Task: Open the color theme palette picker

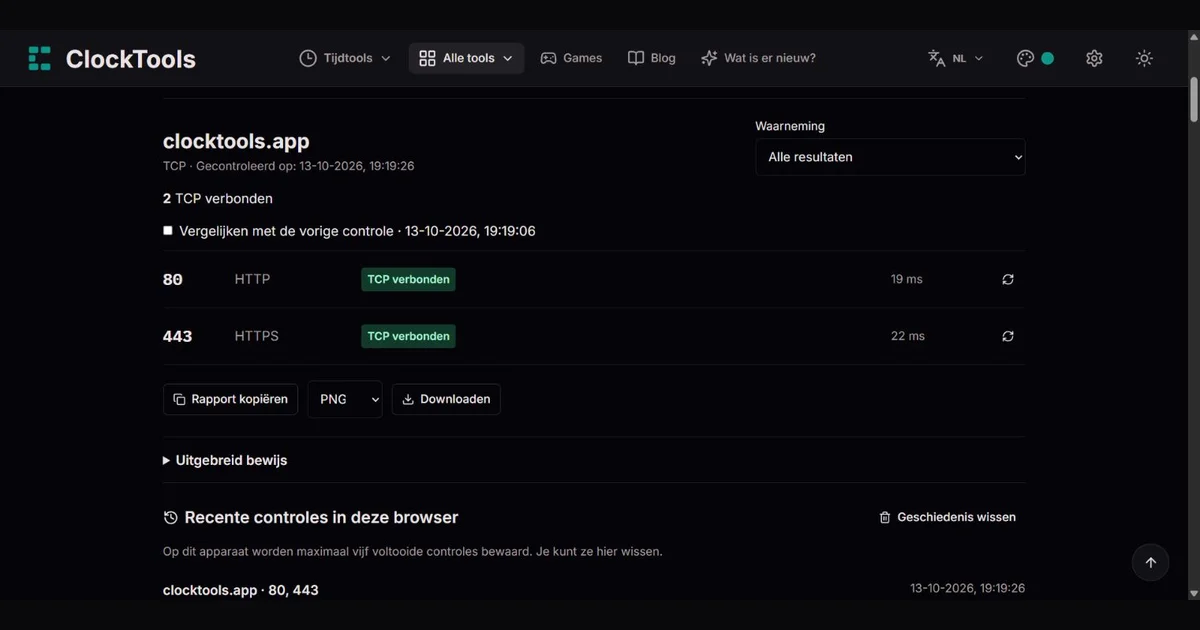Action: click(1035, 58)
